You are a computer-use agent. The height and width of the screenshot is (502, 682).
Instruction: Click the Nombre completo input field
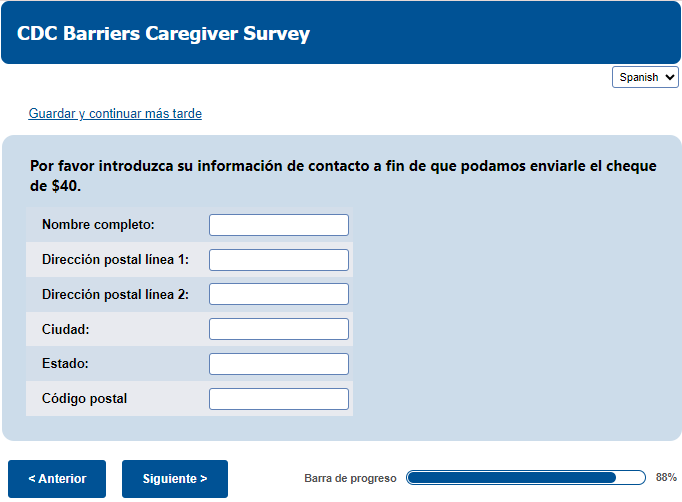pyautogui.click(x=278, y=225)
